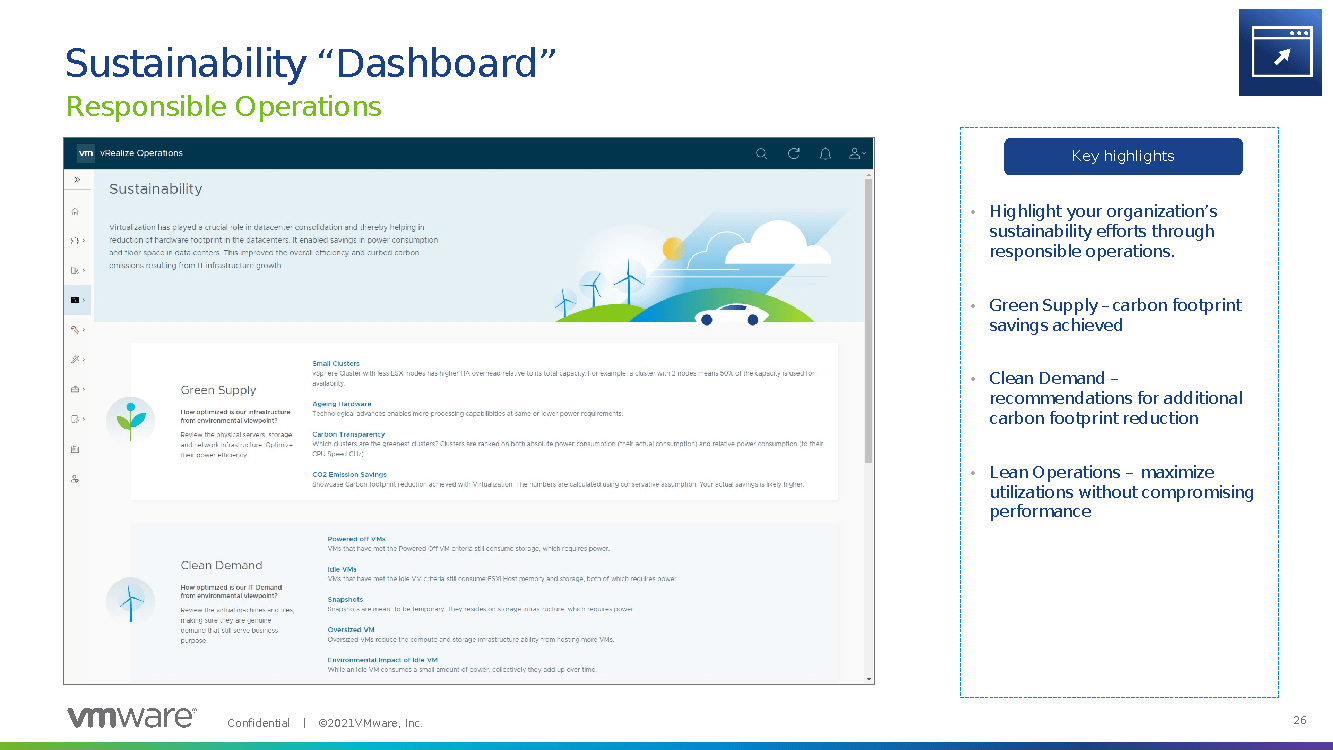Image resolution: width=1333 pixels, height=750 pixels.
Task: Open the Small Clusters link
Action: pos(336,364)
